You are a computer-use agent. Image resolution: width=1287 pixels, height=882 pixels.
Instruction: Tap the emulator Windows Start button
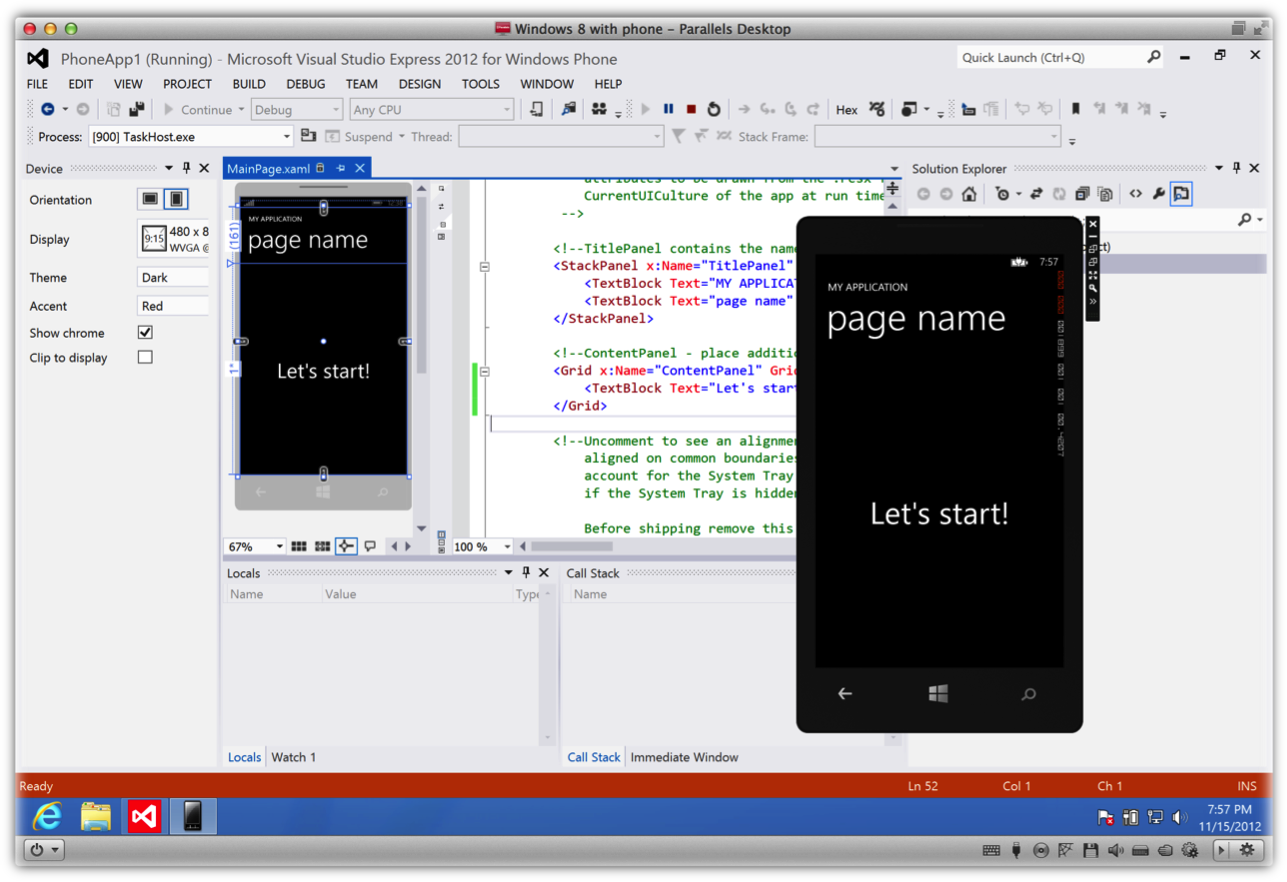pos(938,693)
